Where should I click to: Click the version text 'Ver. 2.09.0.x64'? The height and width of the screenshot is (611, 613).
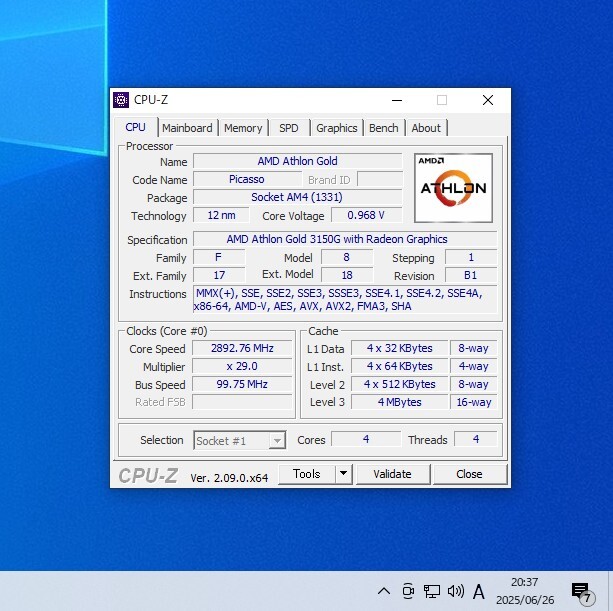[229, 478]
